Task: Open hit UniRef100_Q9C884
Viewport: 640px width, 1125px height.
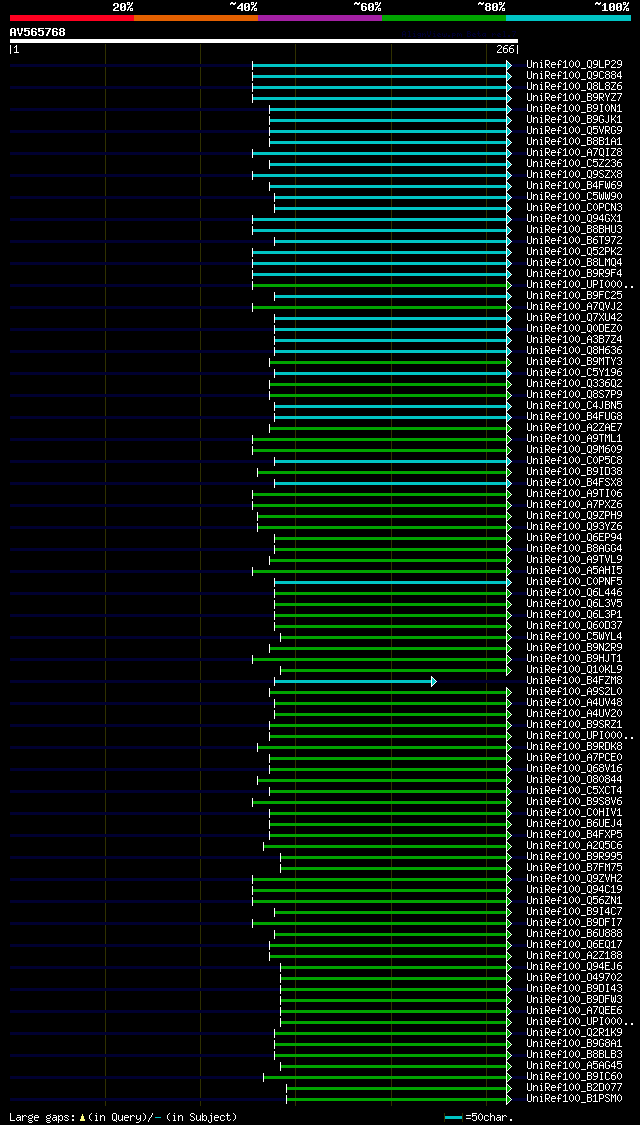Action: (x=574, y=75)
